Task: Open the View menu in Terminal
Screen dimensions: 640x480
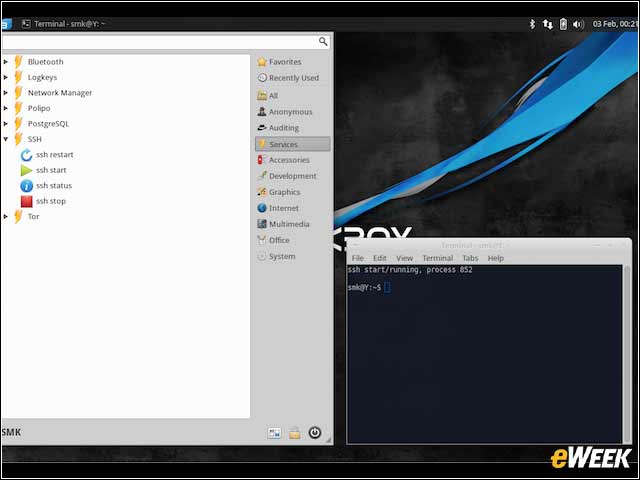Action: pyautogui.click(x=404, y=258)
